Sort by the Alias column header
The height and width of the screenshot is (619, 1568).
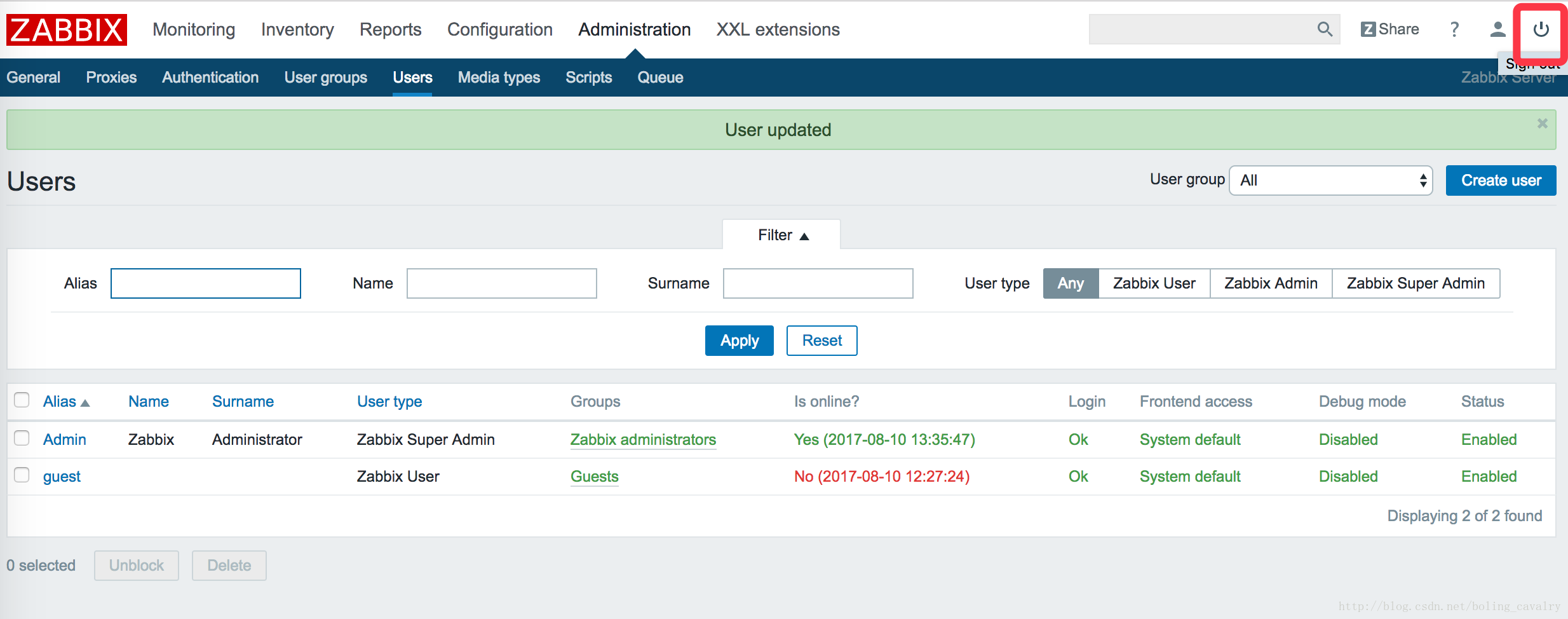coord(66,402)
